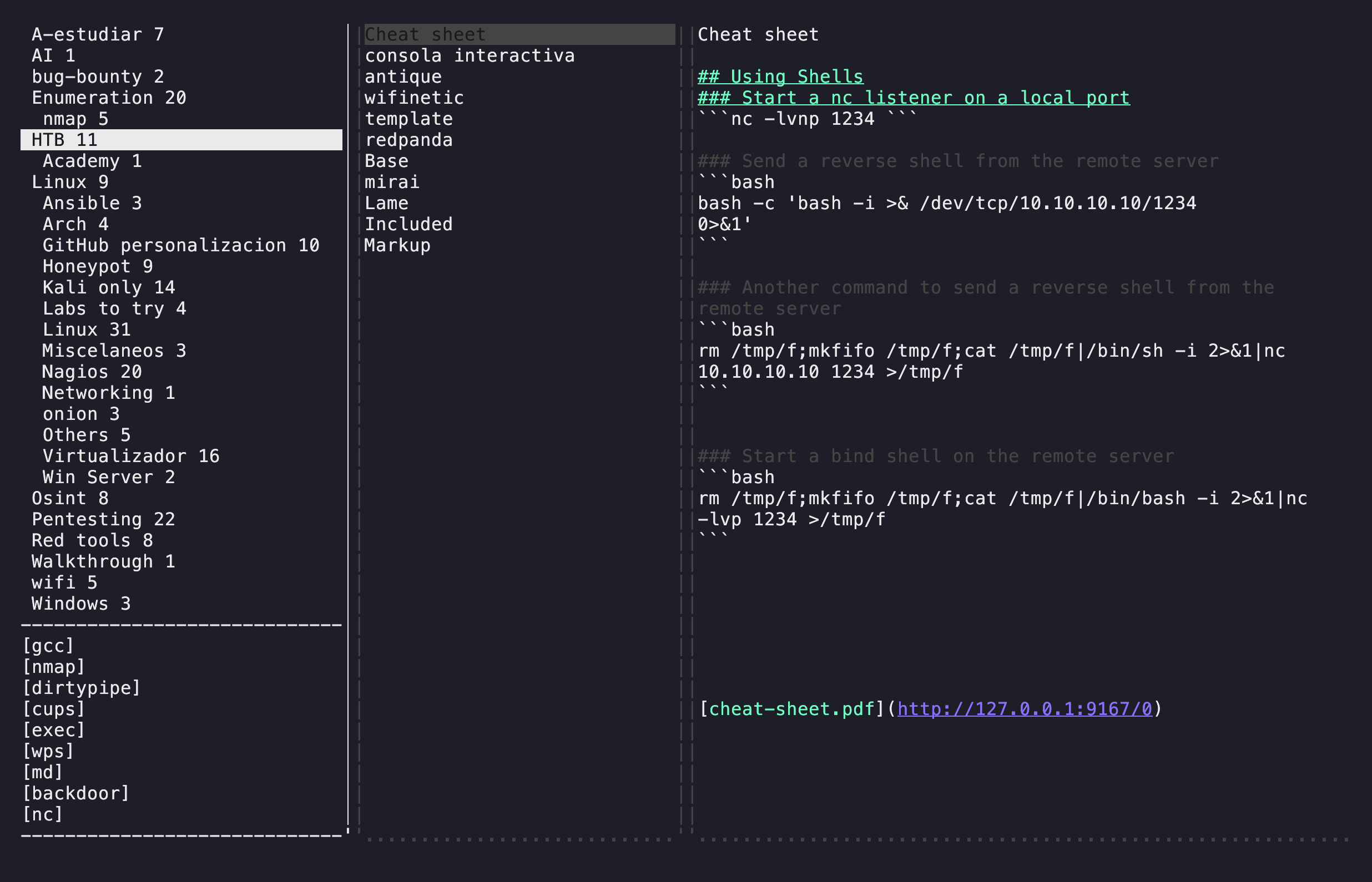
Task: Click the http://127.0.0.1:9167/0 URL
Action: click(1024, 709)
